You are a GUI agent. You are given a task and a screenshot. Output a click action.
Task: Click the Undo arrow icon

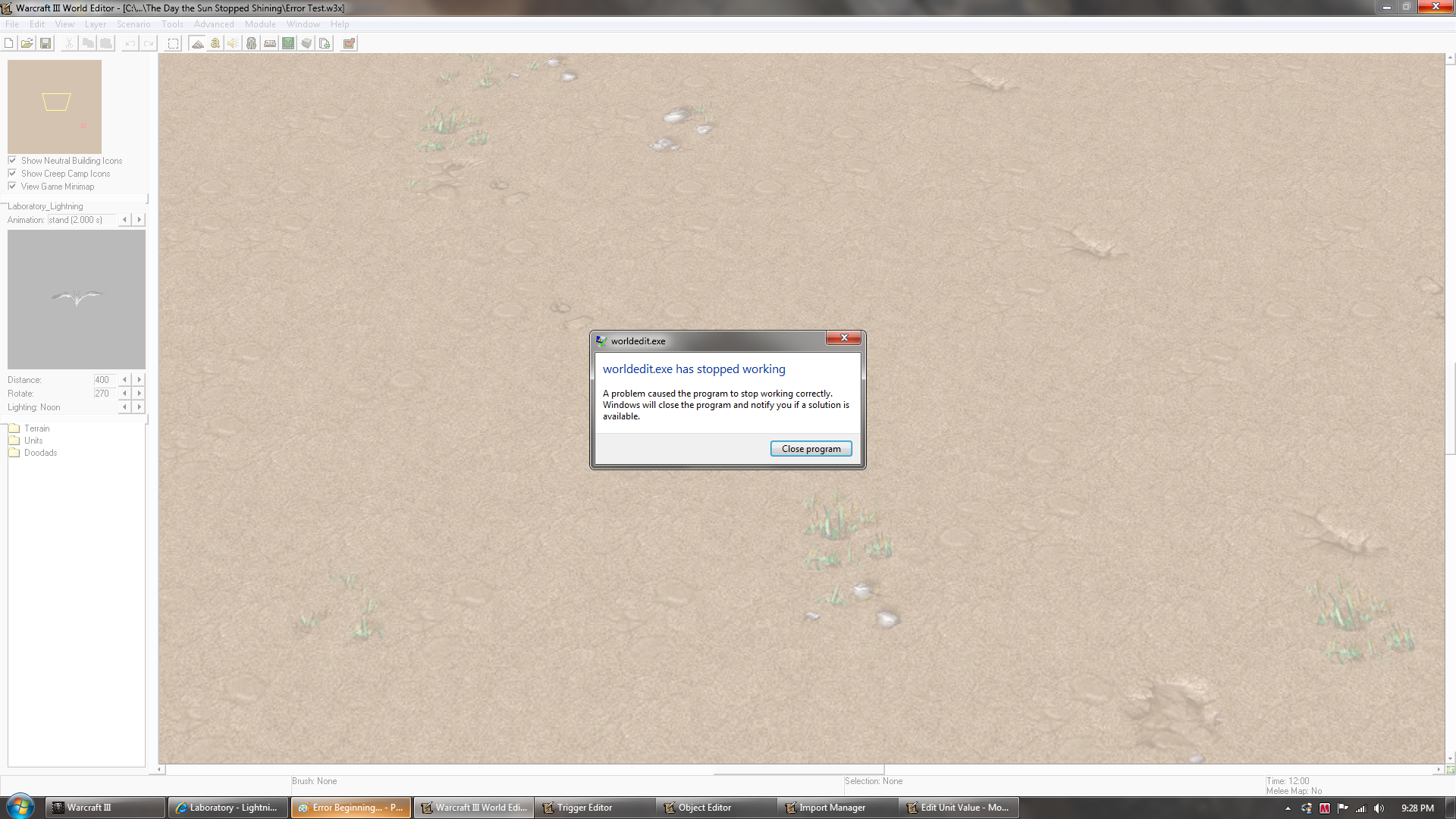(x=130, y=43)
